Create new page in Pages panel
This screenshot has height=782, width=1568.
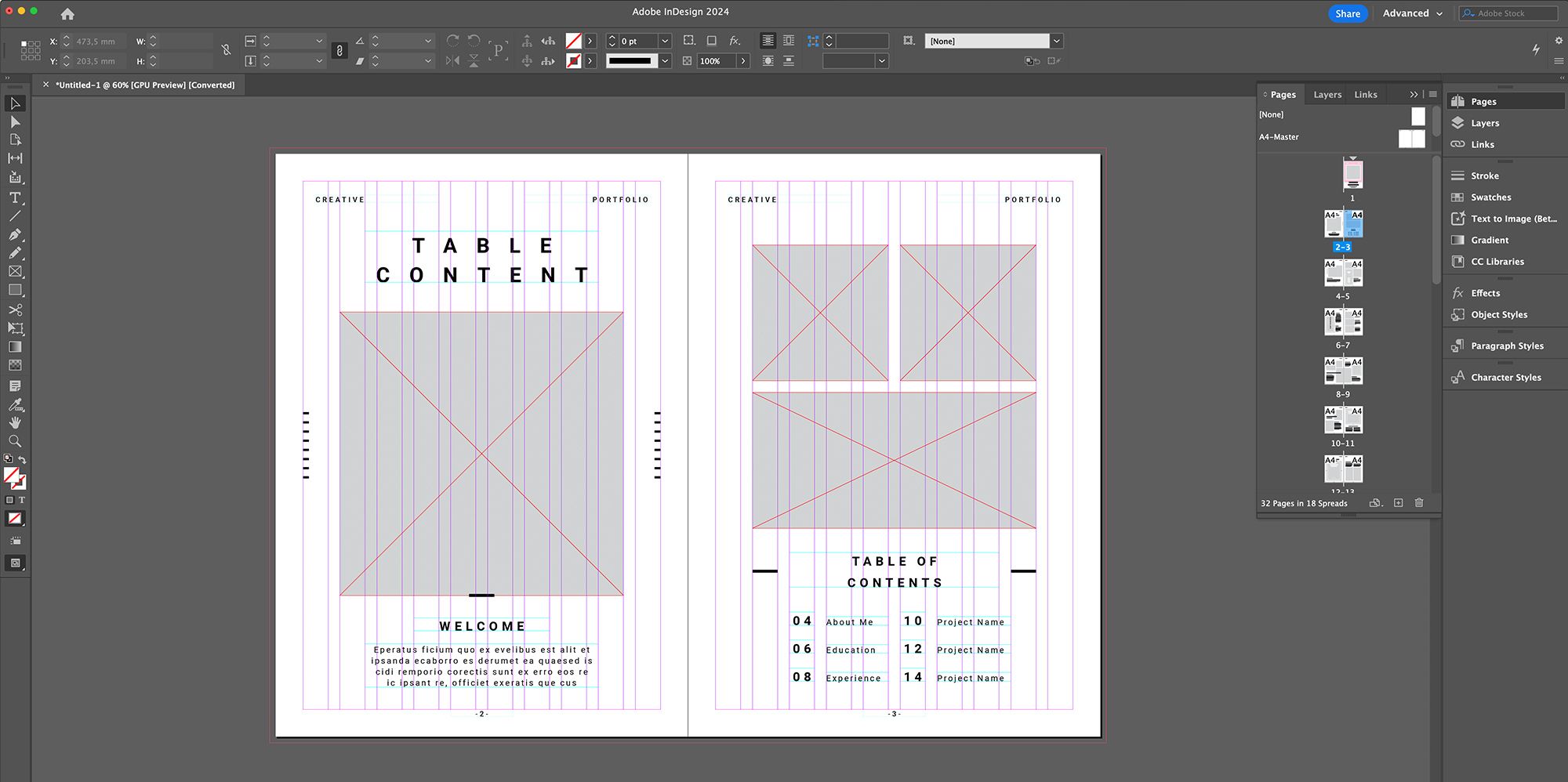[x=1398, y=503]
